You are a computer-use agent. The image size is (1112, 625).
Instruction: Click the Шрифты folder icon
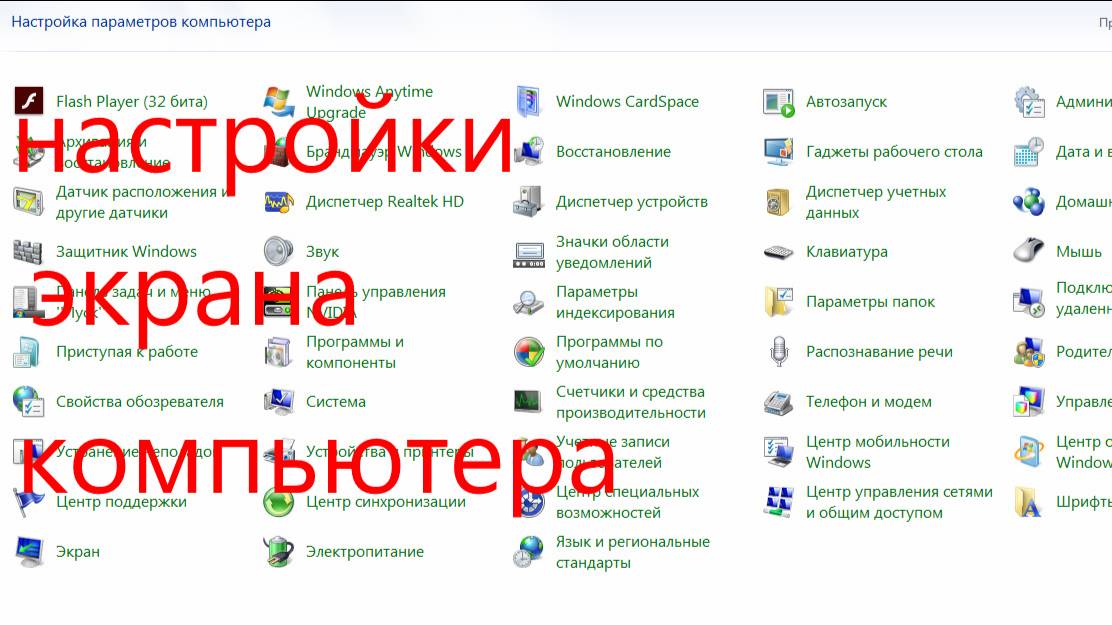coord(1029,502)
